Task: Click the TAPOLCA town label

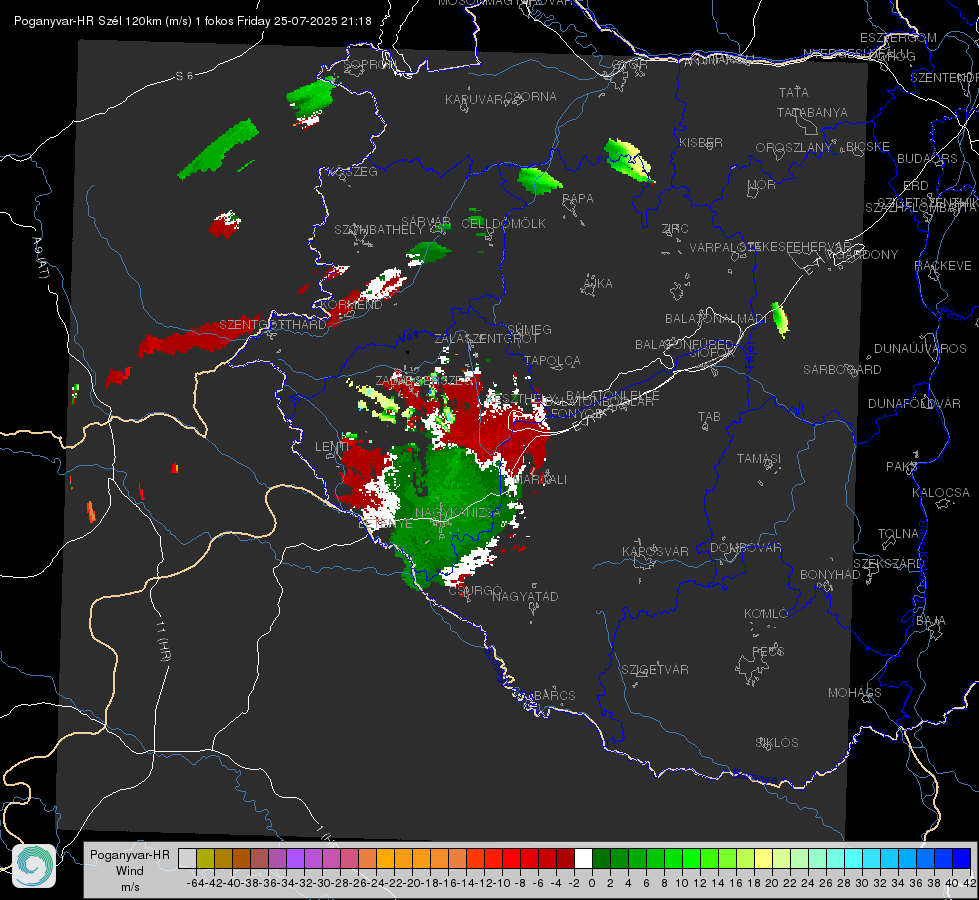Action: click(552, 361)
